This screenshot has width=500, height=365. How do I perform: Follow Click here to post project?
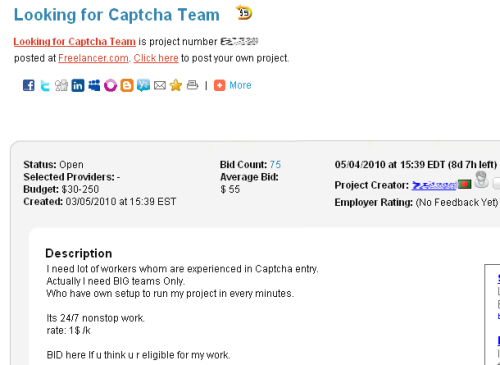156,58
